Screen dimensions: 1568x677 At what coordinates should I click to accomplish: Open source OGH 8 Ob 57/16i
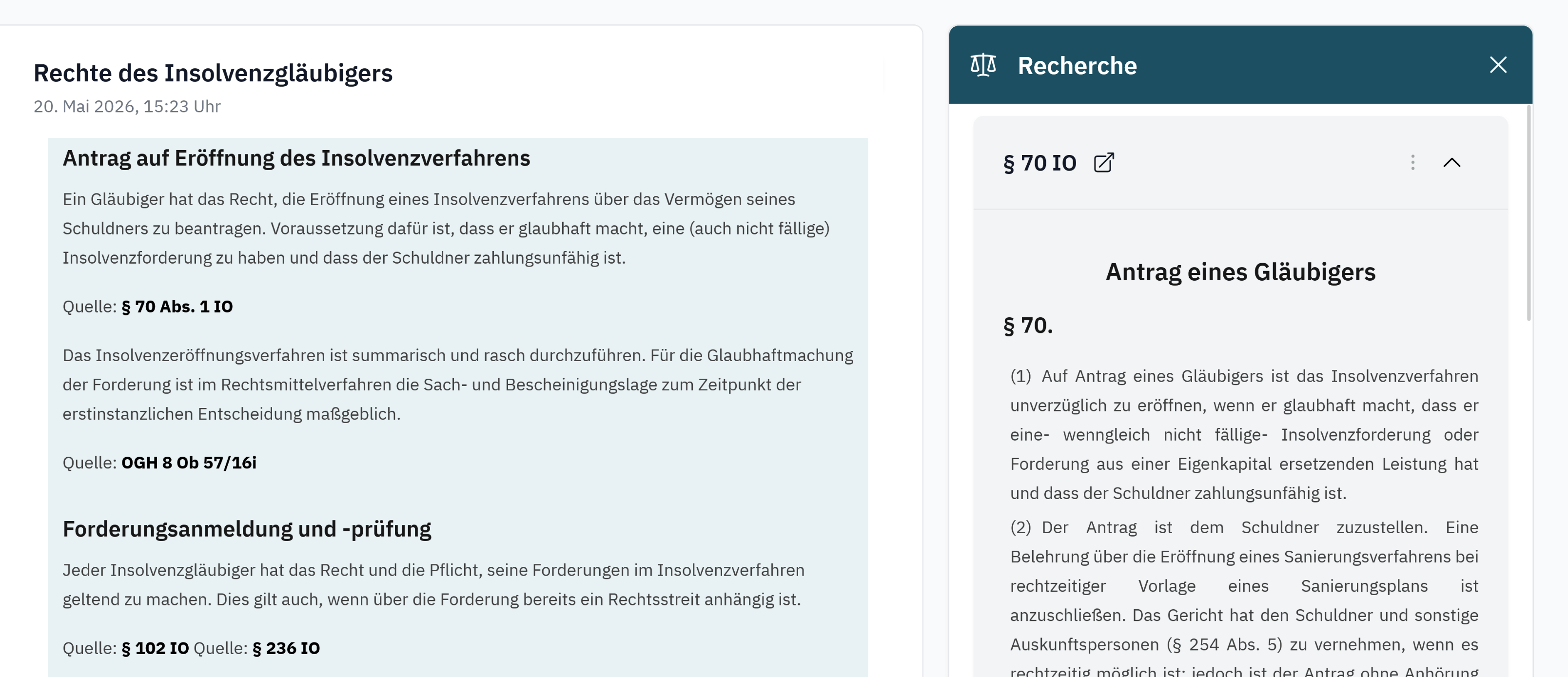click(x=189, y=463)
